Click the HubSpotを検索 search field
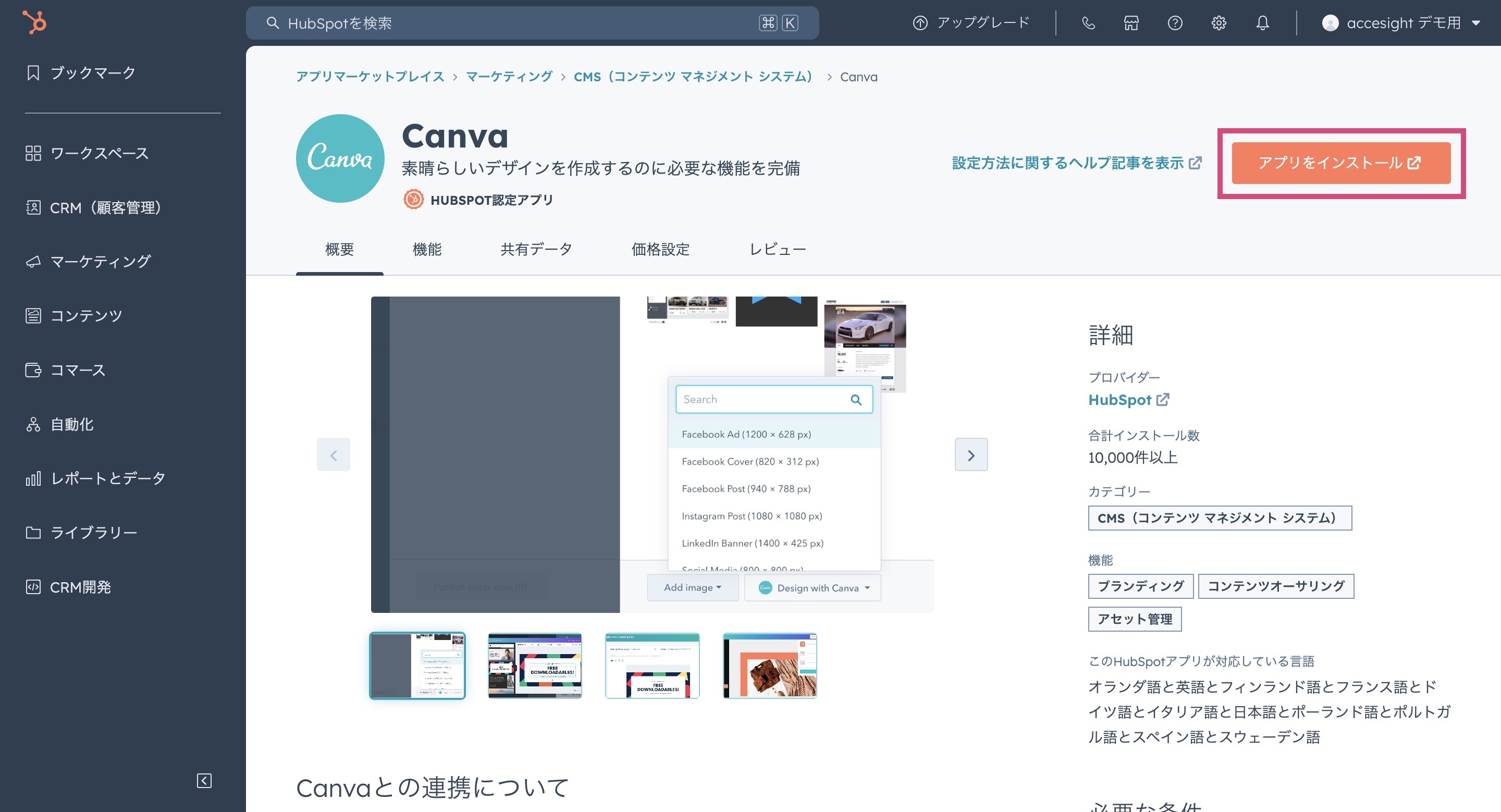Screen dimensions: 1501x812 pyautogui.click(x=532, y=23)
